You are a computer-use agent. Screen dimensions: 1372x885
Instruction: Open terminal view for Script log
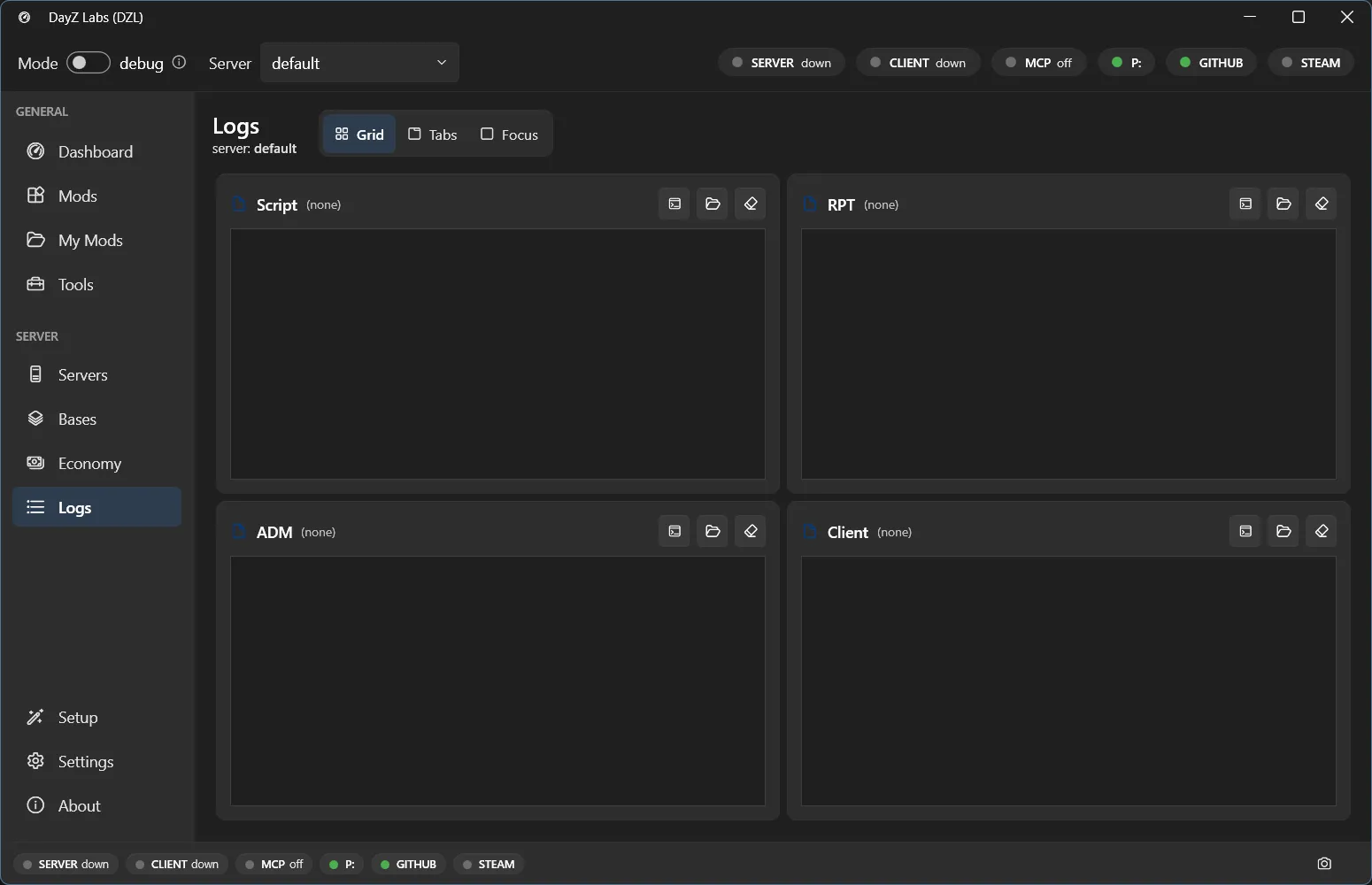point(674,204)
